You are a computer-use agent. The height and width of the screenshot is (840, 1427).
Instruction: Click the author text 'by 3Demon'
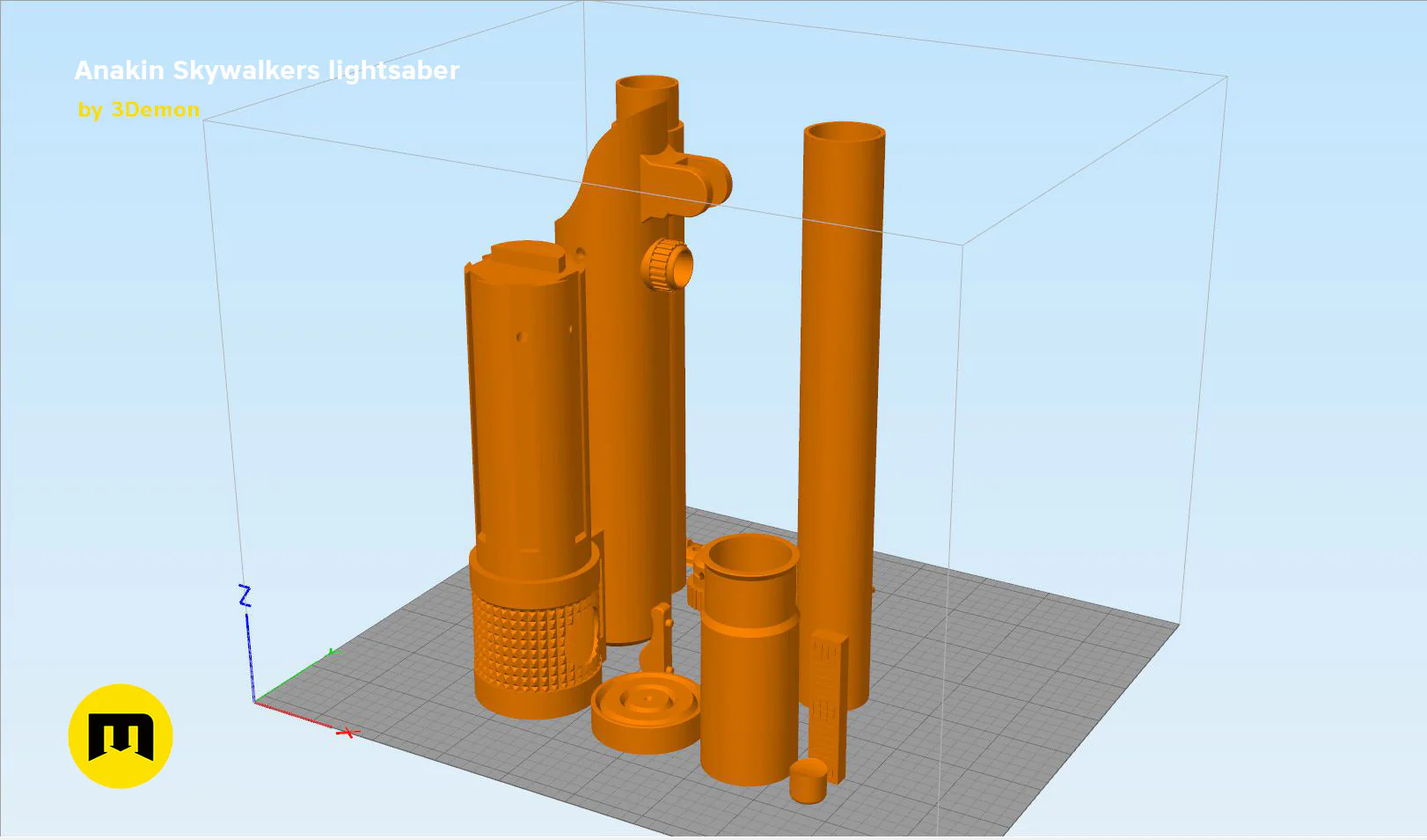pyautogui.click(x=139, y=110)
